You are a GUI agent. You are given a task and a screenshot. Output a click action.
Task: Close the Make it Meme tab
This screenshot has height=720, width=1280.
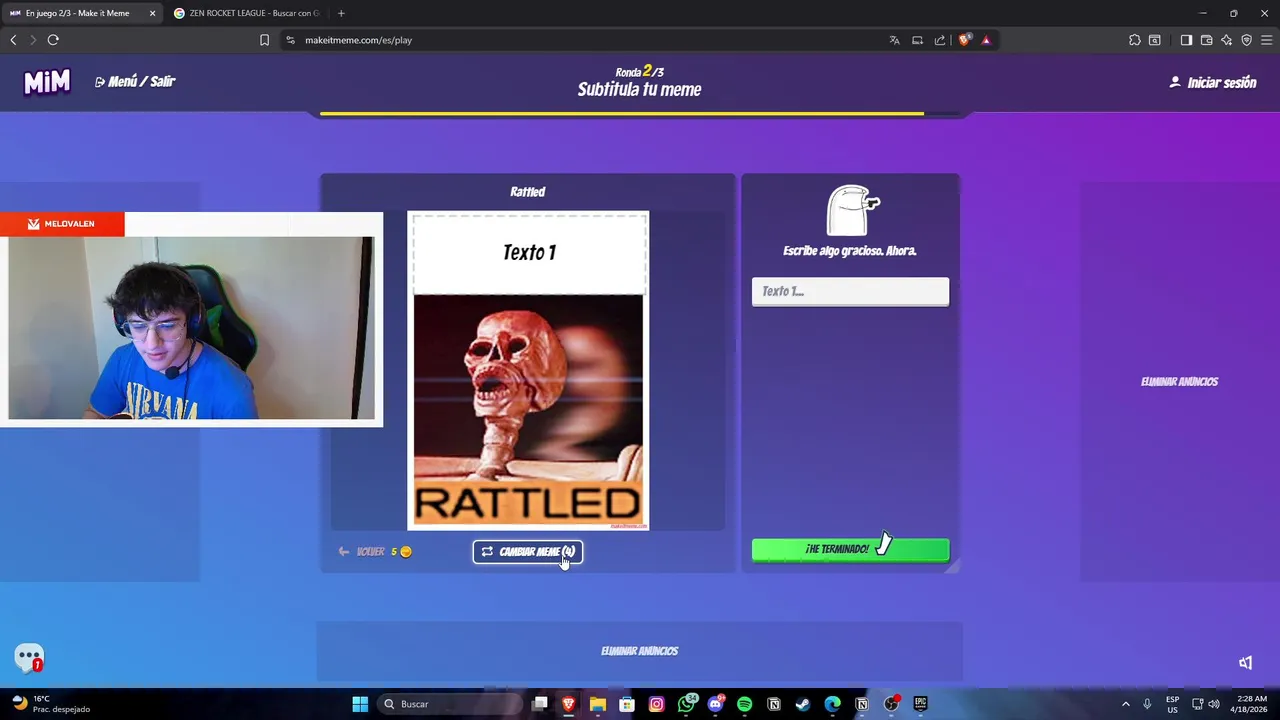(152, 13)
